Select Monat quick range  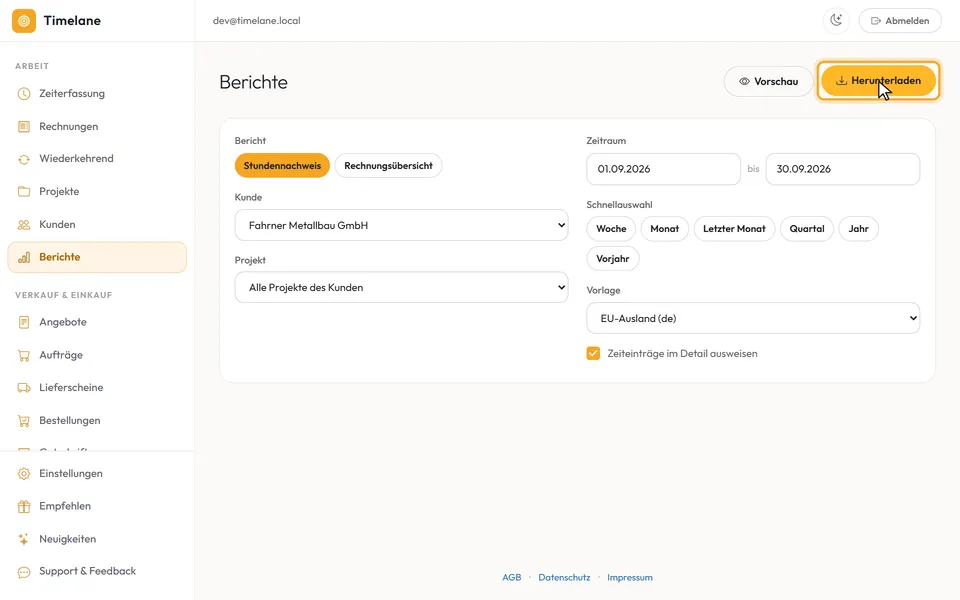pos(664,228)
